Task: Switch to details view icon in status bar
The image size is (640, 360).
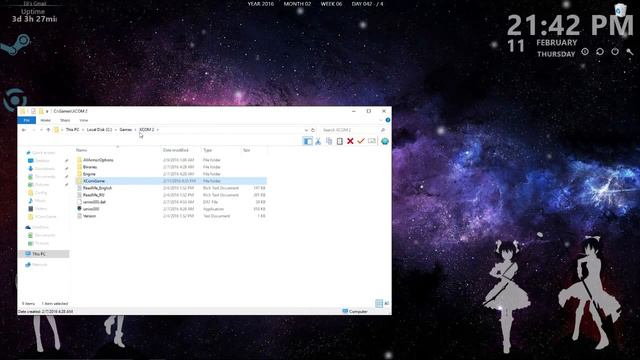Action: tap(379, 303)
